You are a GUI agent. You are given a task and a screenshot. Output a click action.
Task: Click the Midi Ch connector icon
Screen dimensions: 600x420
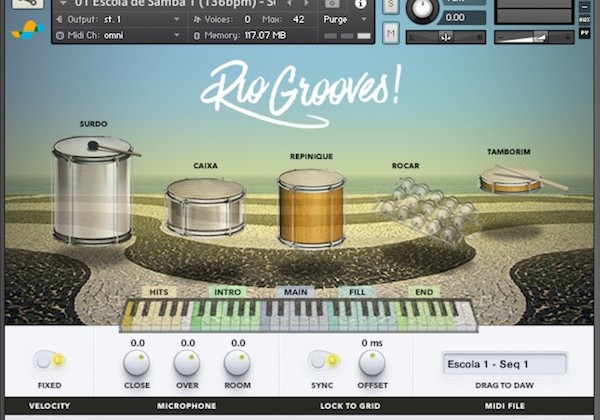60,35
